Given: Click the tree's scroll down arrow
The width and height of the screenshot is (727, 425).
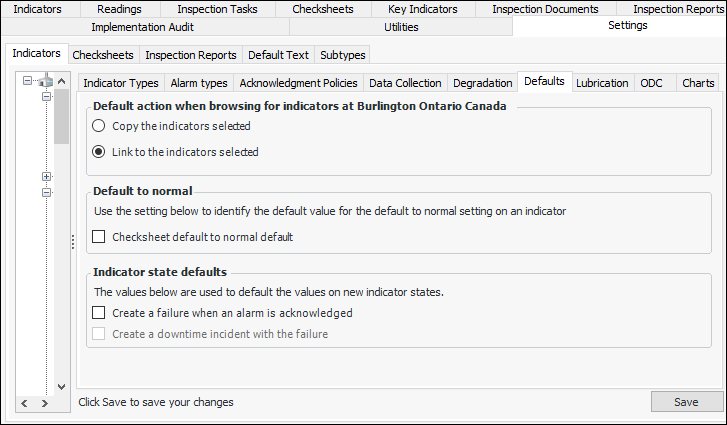Looking at the screenshot, I should tap(61, 385).
